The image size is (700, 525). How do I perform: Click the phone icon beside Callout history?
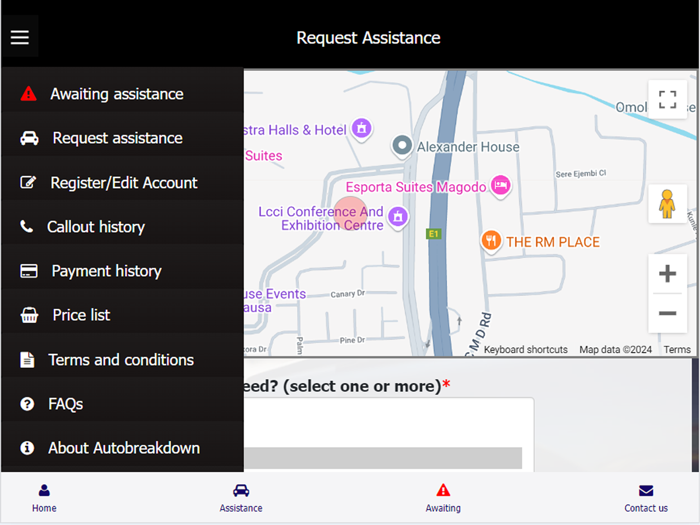pyautogui.click(x=27, y=226)
